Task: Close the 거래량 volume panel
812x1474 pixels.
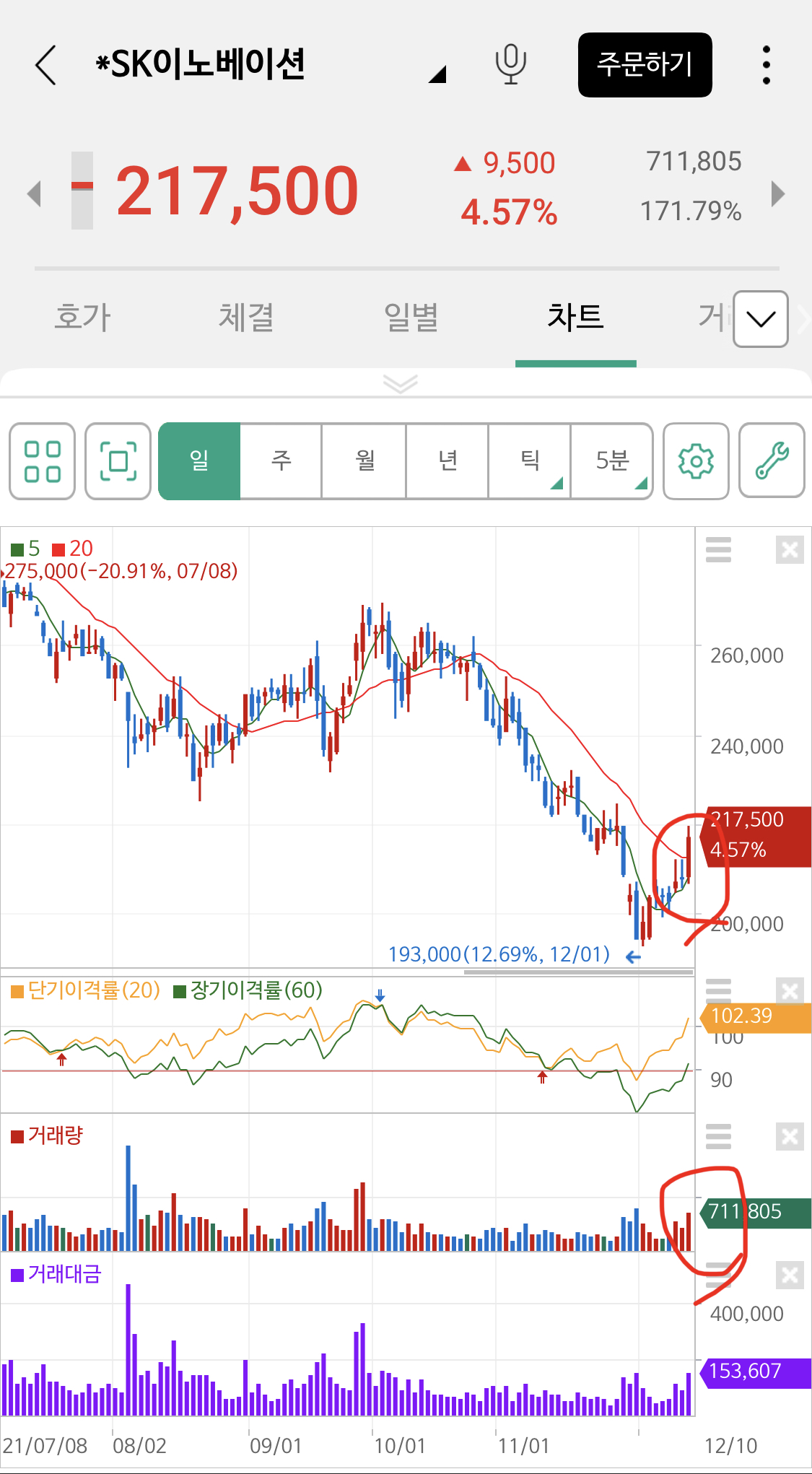Action: point(790,1137)
